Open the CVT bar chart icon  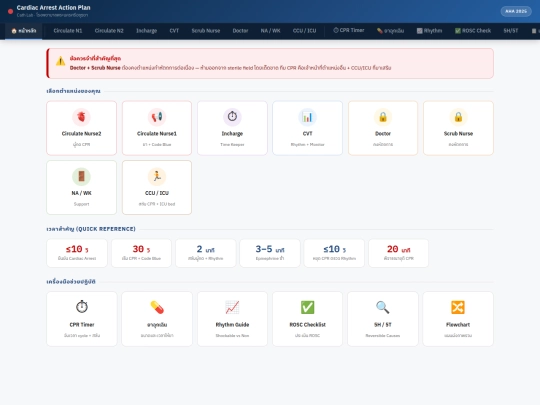pos(307,117)
